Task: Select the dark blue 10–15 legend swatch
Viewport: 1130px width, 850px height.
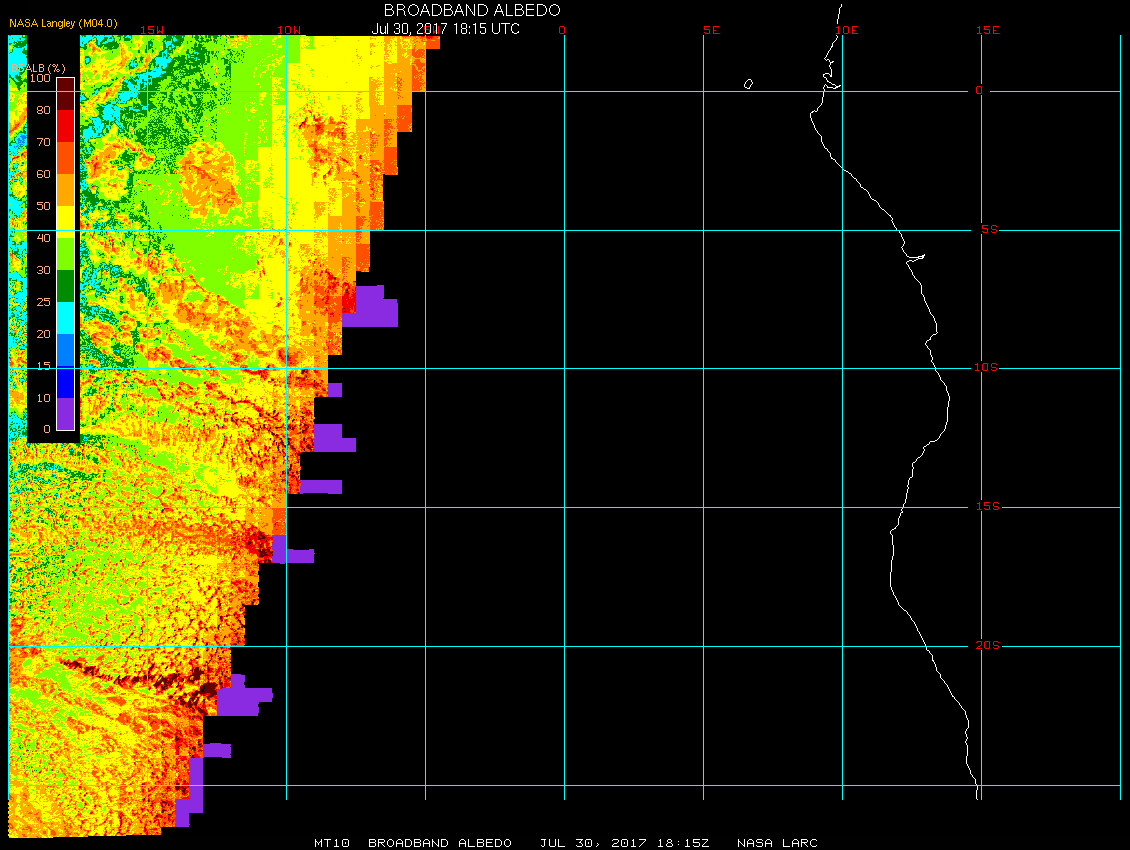Action: (x=66, y=382)
